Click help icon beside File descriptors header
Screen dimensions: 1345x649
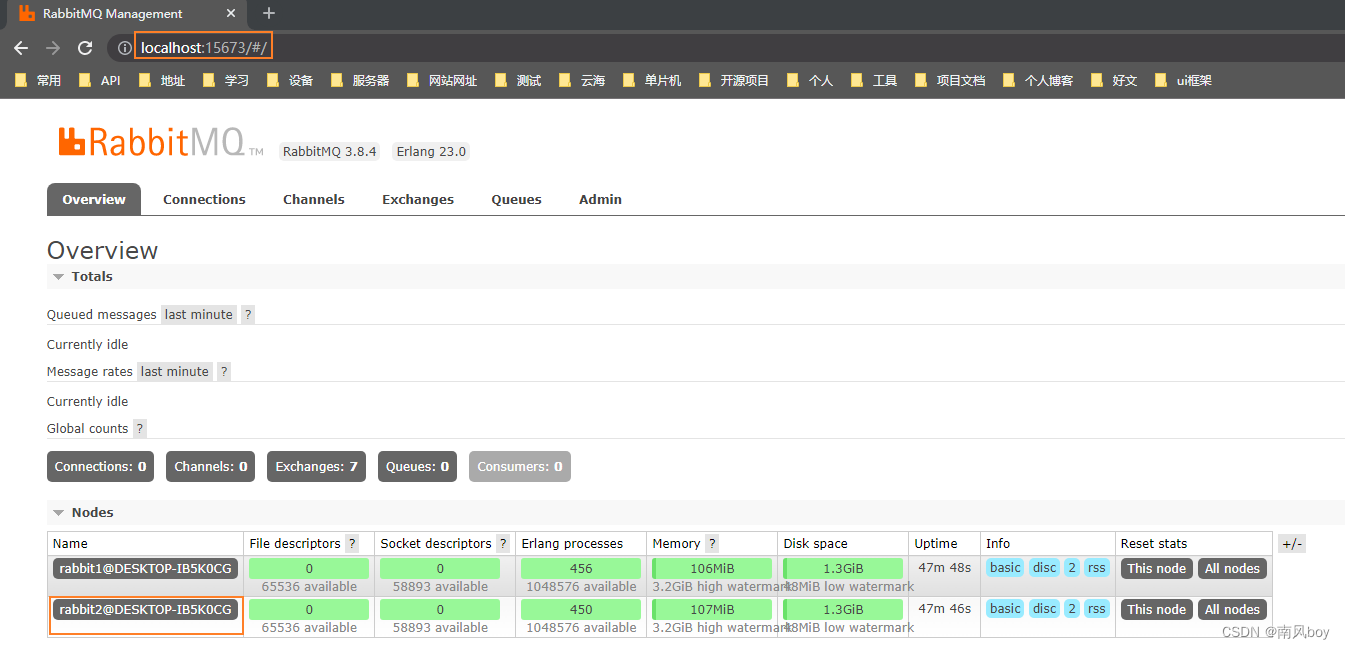click(x=352, y=544)
